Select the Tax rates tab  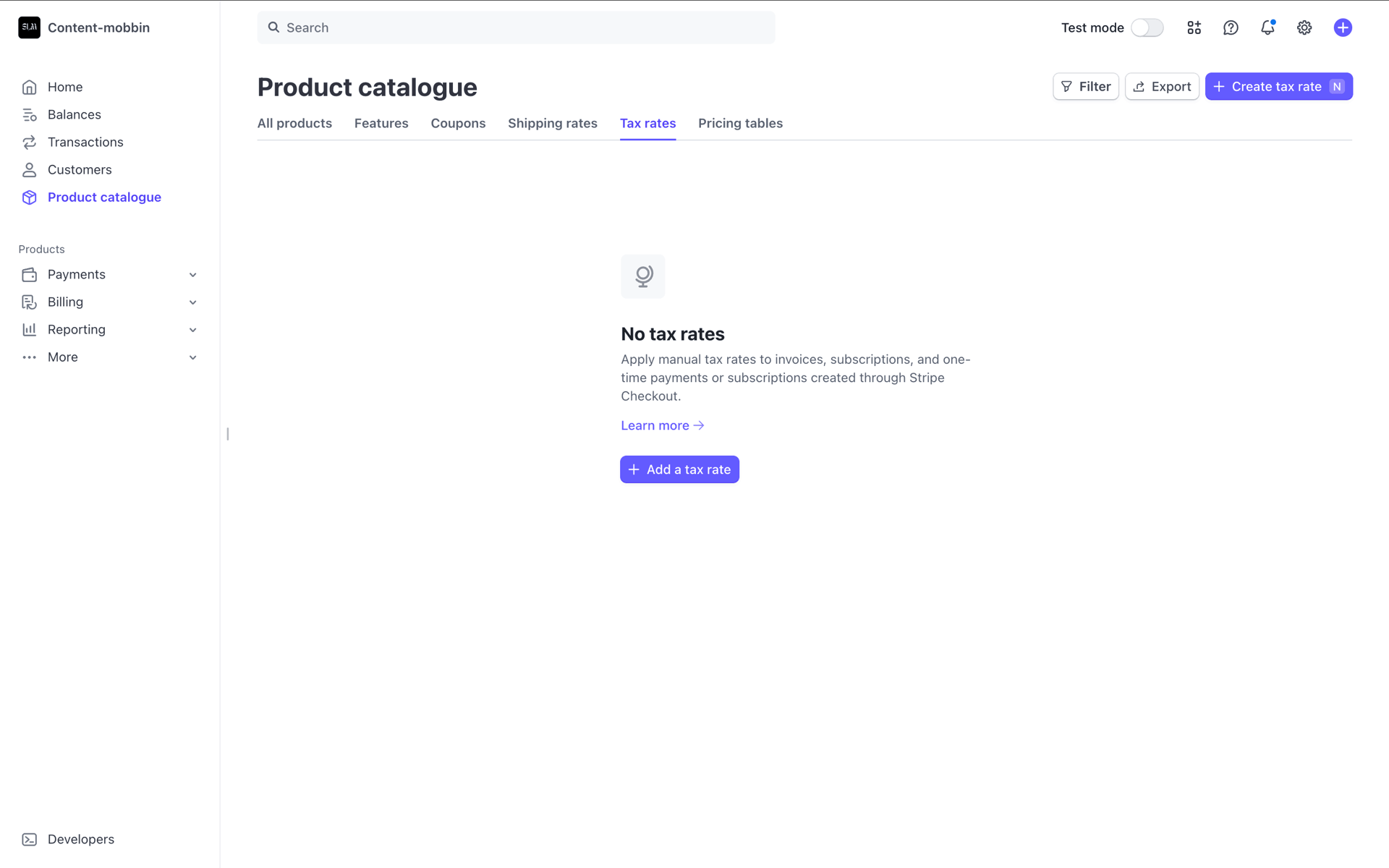(647, 123)
